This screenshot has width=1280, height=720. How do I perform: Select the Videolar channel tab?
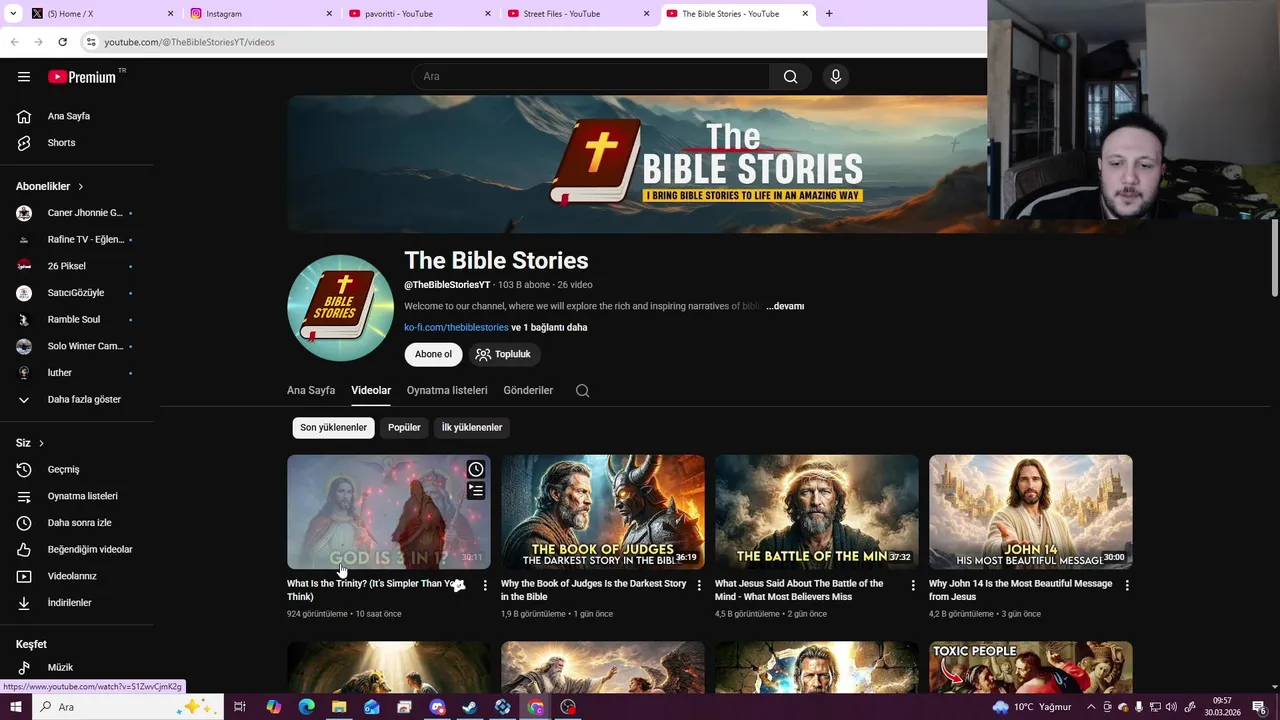pyautogui.click(x=371, y=391)
